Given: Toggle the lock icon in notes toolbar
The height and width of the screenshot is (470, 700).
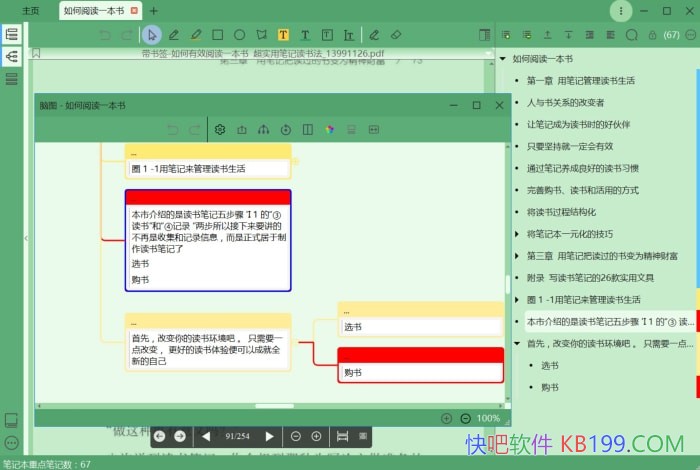Looking at the screenshot, I should pos(652,35).
